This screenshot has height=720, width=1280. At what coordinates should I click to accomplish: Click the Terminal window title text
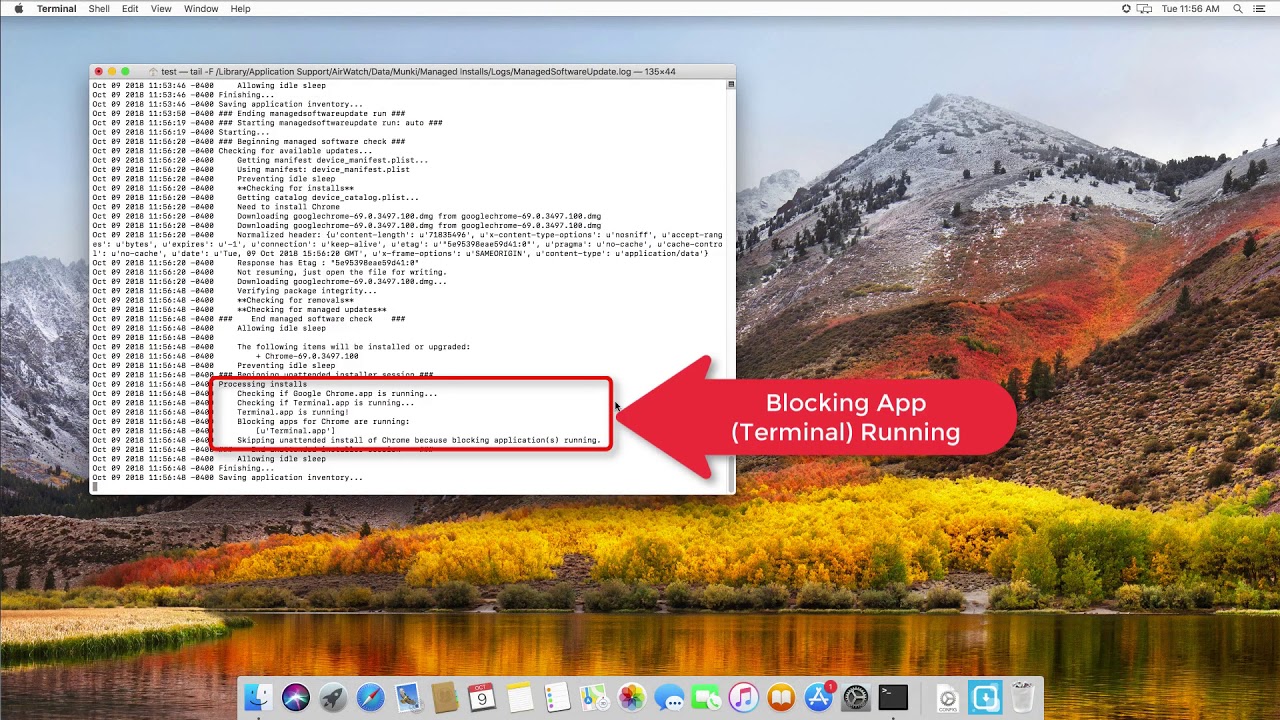click(x=418, y=72)
